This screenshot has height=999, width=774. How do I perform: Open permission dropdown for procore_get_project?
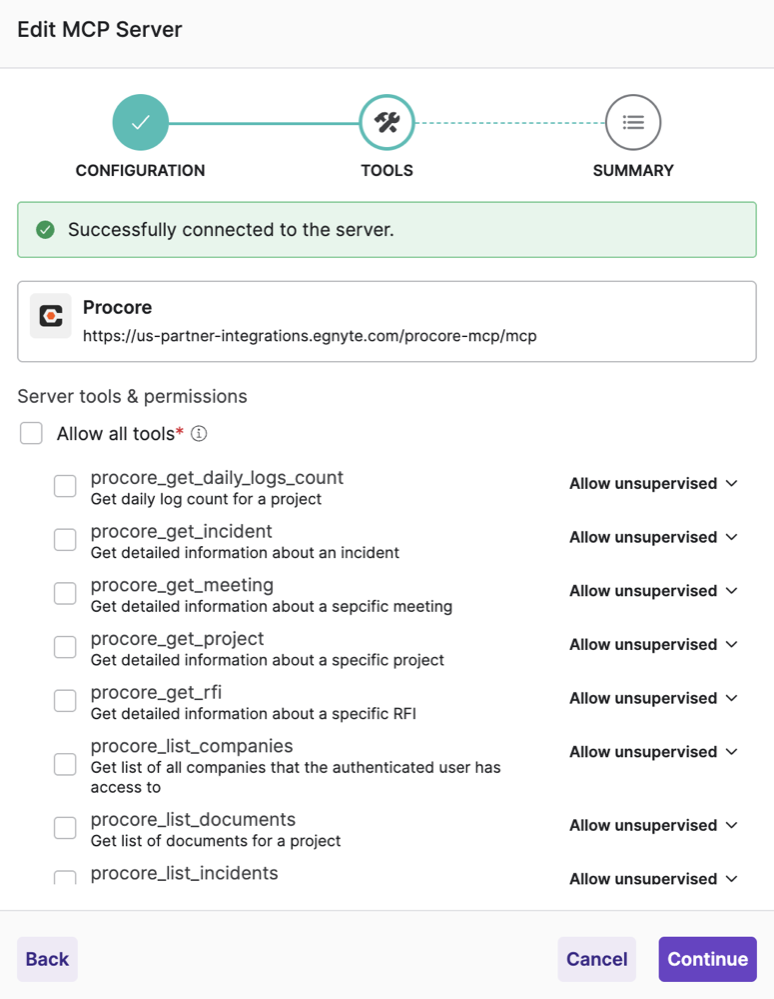point(653,645)
